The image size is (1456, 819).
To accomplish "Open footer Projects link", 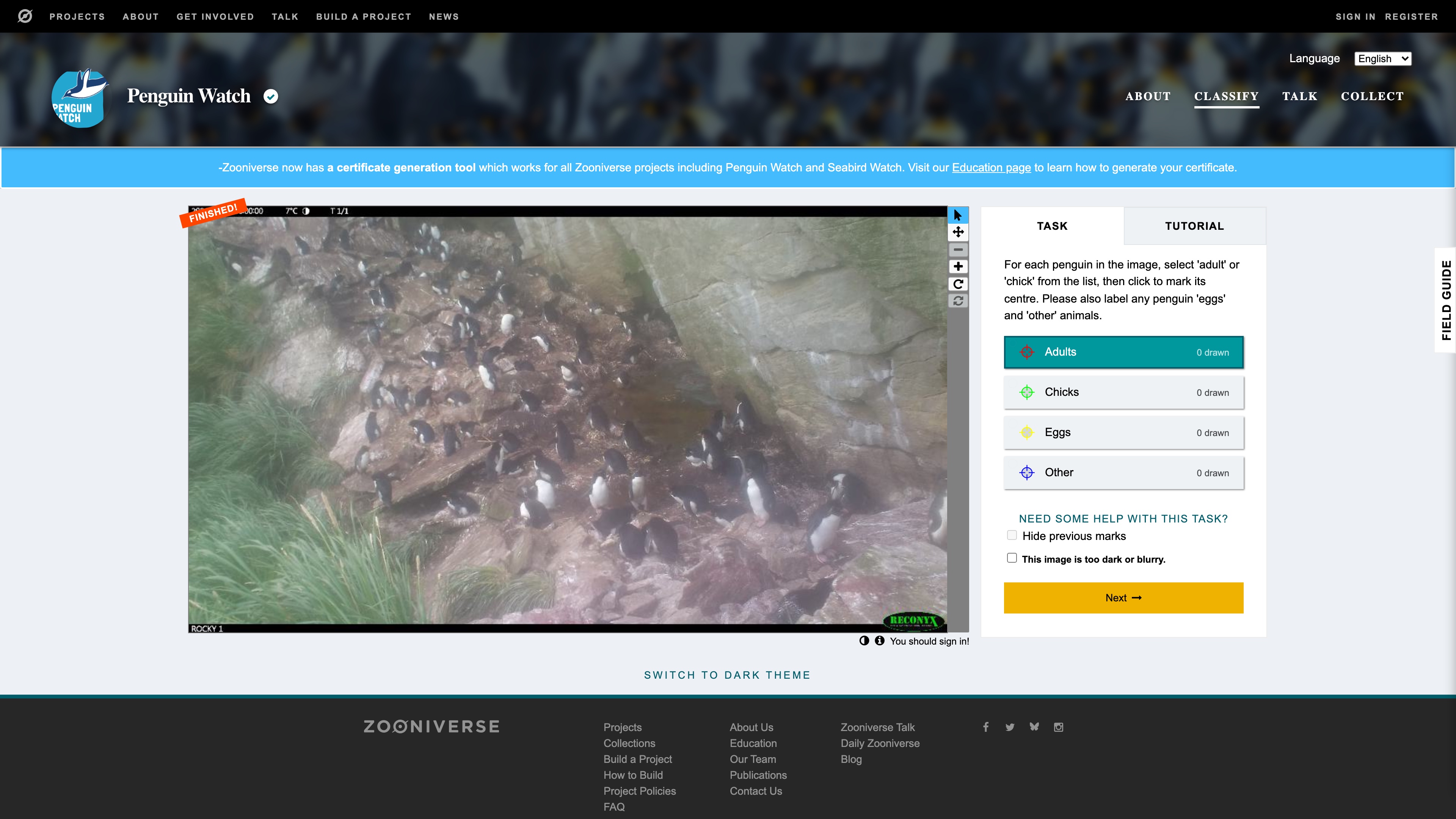I will [622, 728].
